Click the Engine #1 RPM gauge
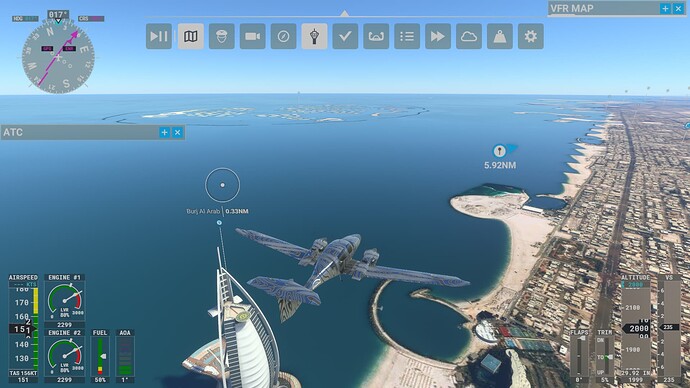Screen dimensions: 690x388 pos(65,302)
